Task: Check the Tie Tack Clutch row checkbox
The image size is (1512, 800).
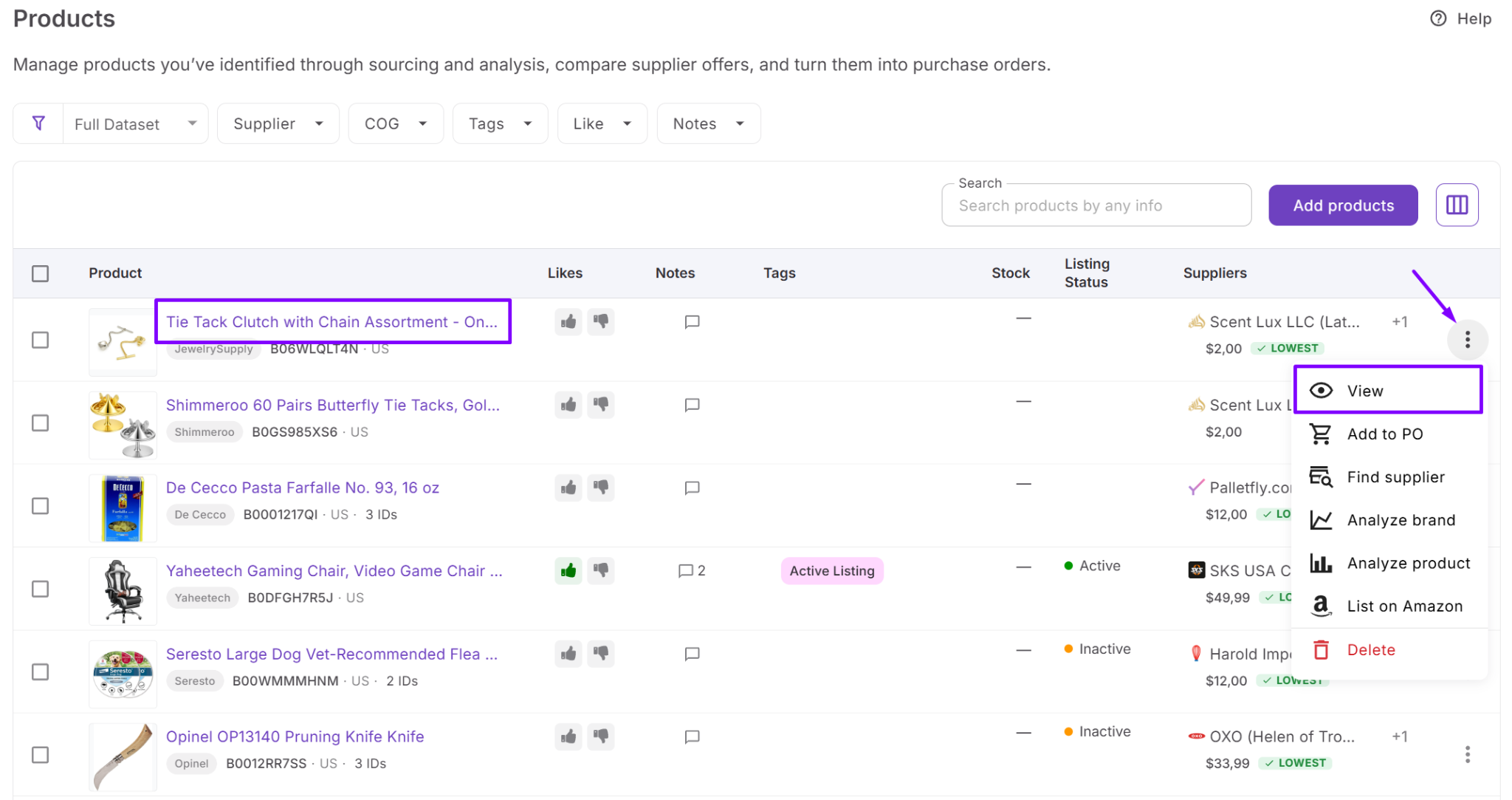Action: coord(41,340)
